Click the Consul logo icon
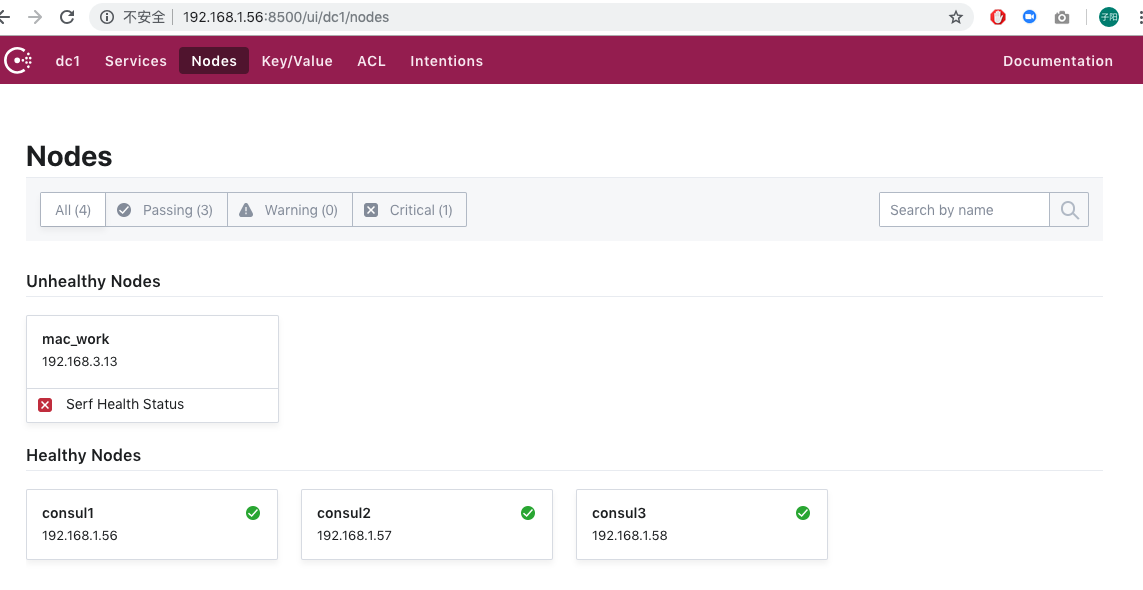 click(x=18, y=61)
